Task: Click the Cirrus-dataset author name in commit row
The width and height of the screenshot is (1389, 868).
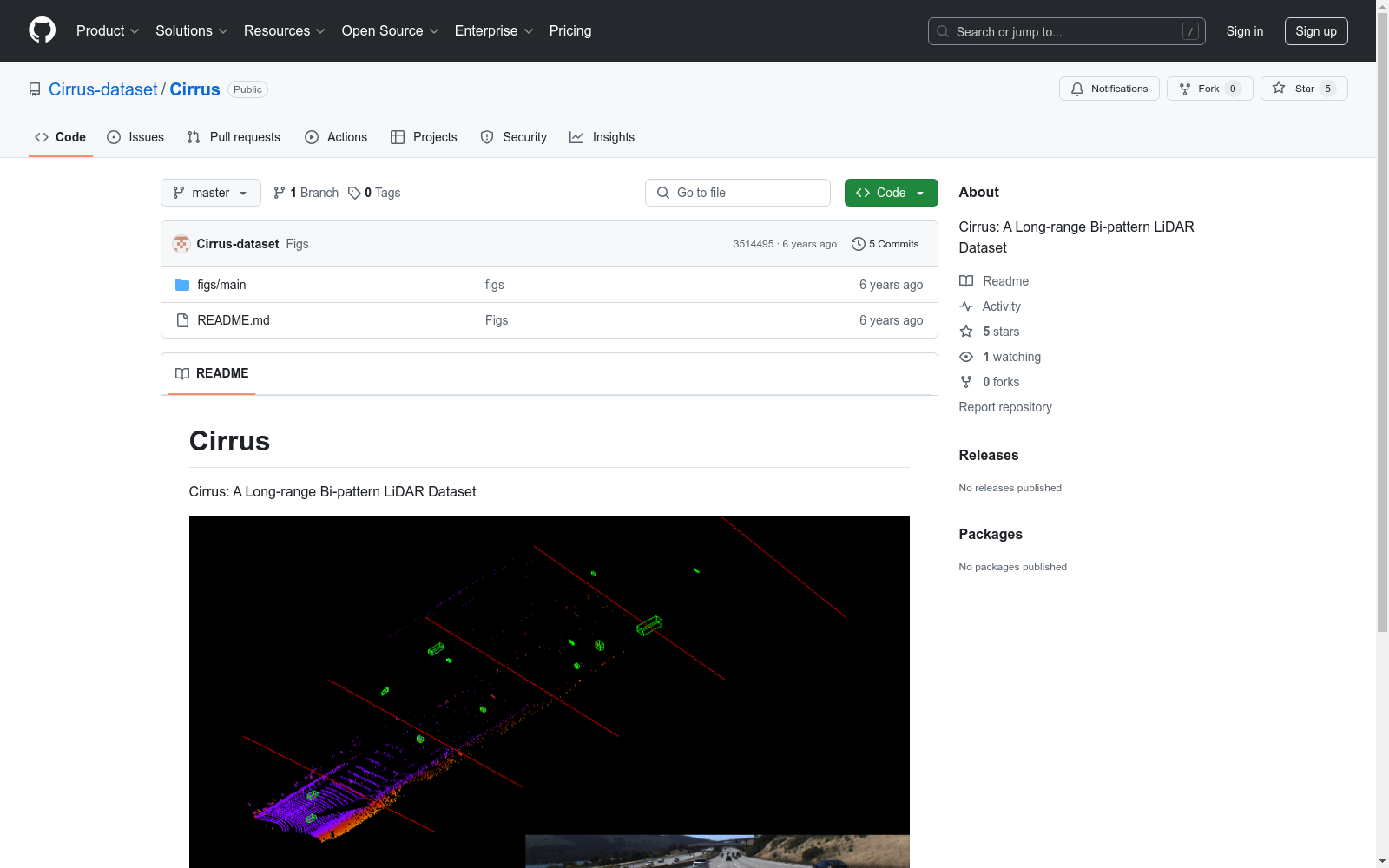Action: click(x=238, y=244)
